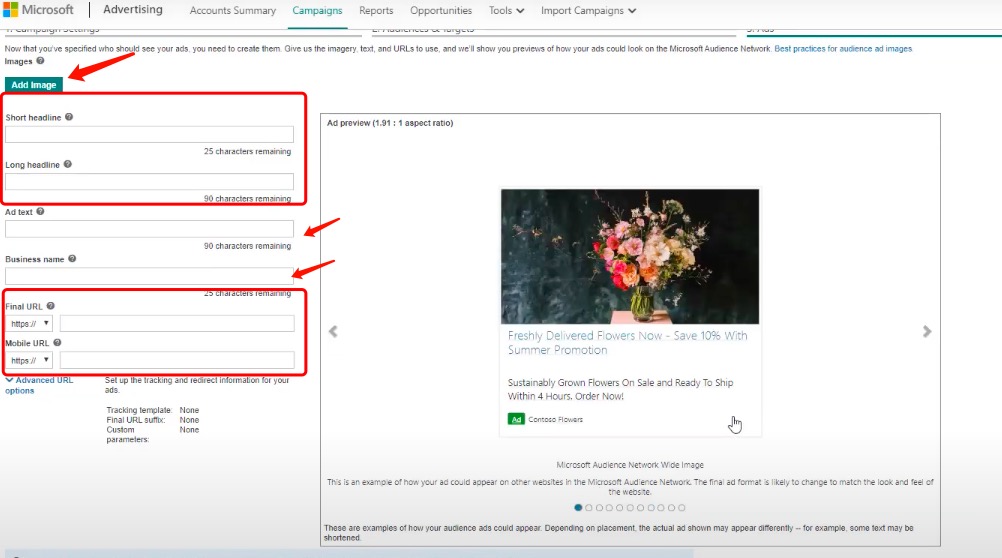
Task: Click the flower bouquet preview image
Action: click(x=630, y=256)
